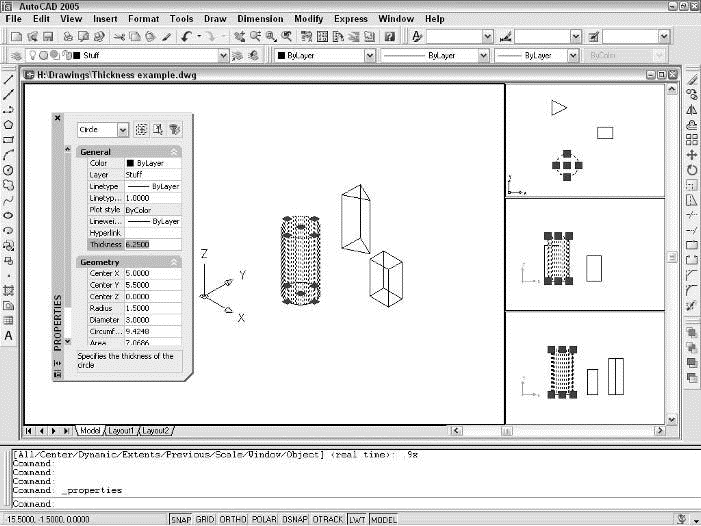Select the Rotate modify tool

coord(692,170)
